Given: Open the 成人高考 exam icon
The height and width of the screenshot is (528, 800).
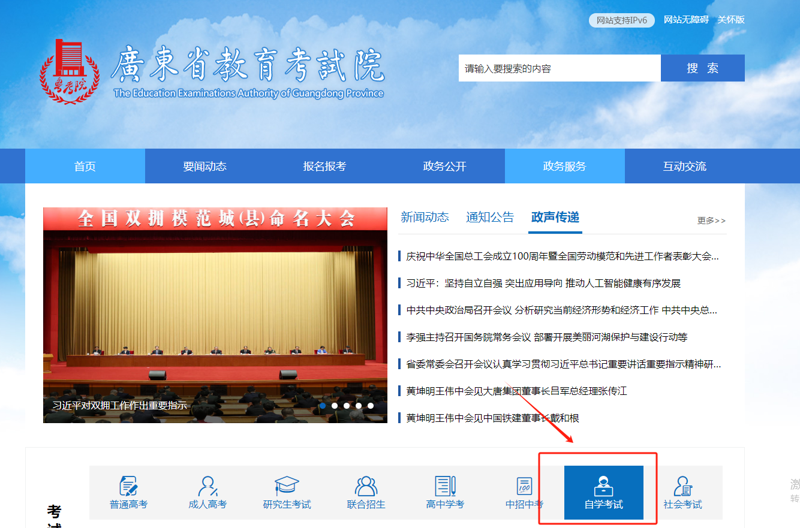Looking at the screenshot, I should [208, 492].
